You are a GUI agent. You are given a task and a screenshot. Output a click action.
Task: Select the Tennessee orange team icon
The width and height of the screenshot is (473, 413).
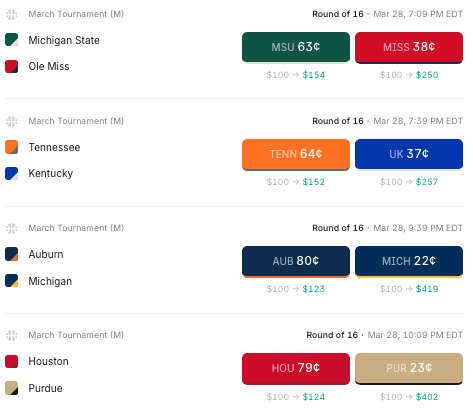[12, 147]
